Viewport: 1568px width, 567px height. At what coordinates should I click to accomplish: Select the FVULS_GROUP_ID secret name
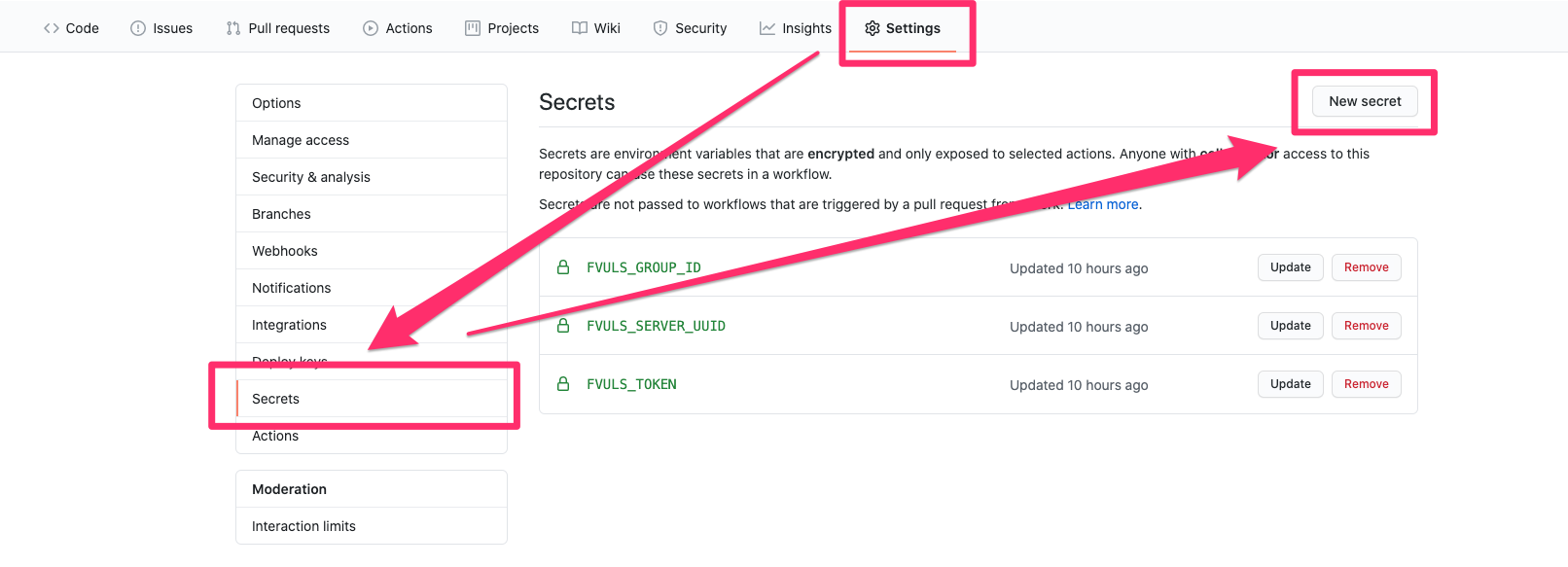click(x=644, y=266)
